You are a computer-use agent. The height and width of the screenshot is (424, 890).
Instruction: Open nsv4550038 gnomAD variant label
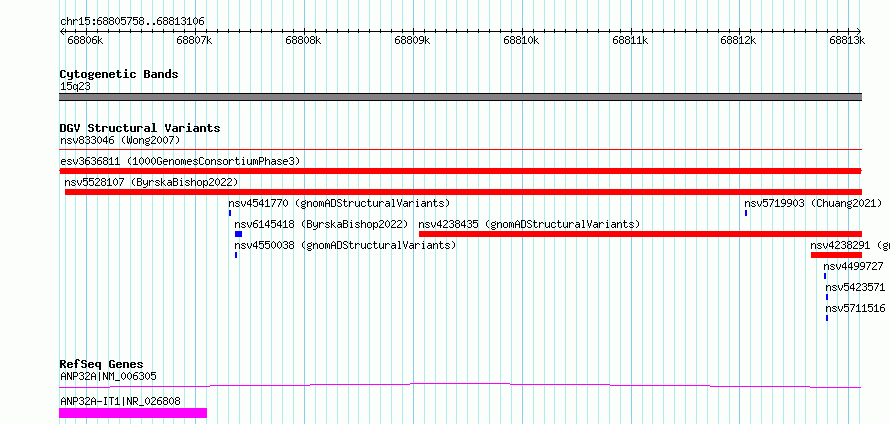345,245
